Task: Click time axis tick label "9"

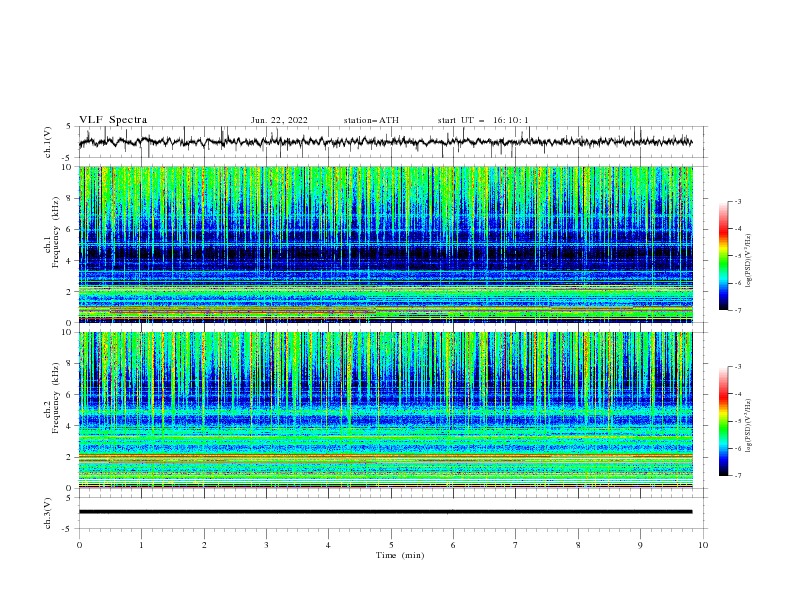Action: coord(640,545)
